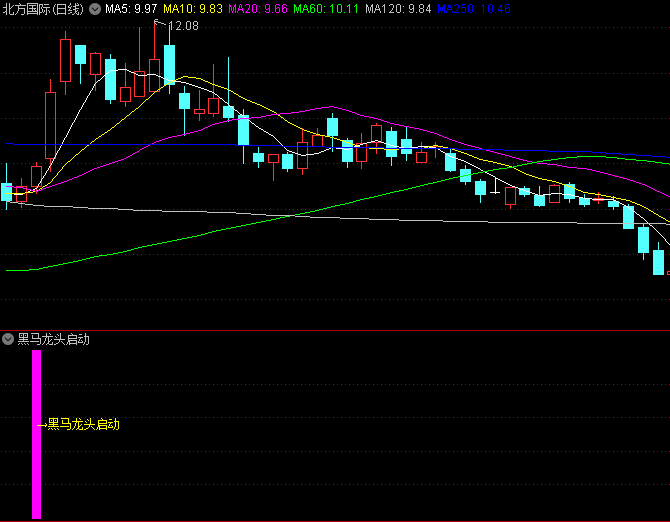Select the first cyan candlestick at left edge

click(x=7, y=192)
